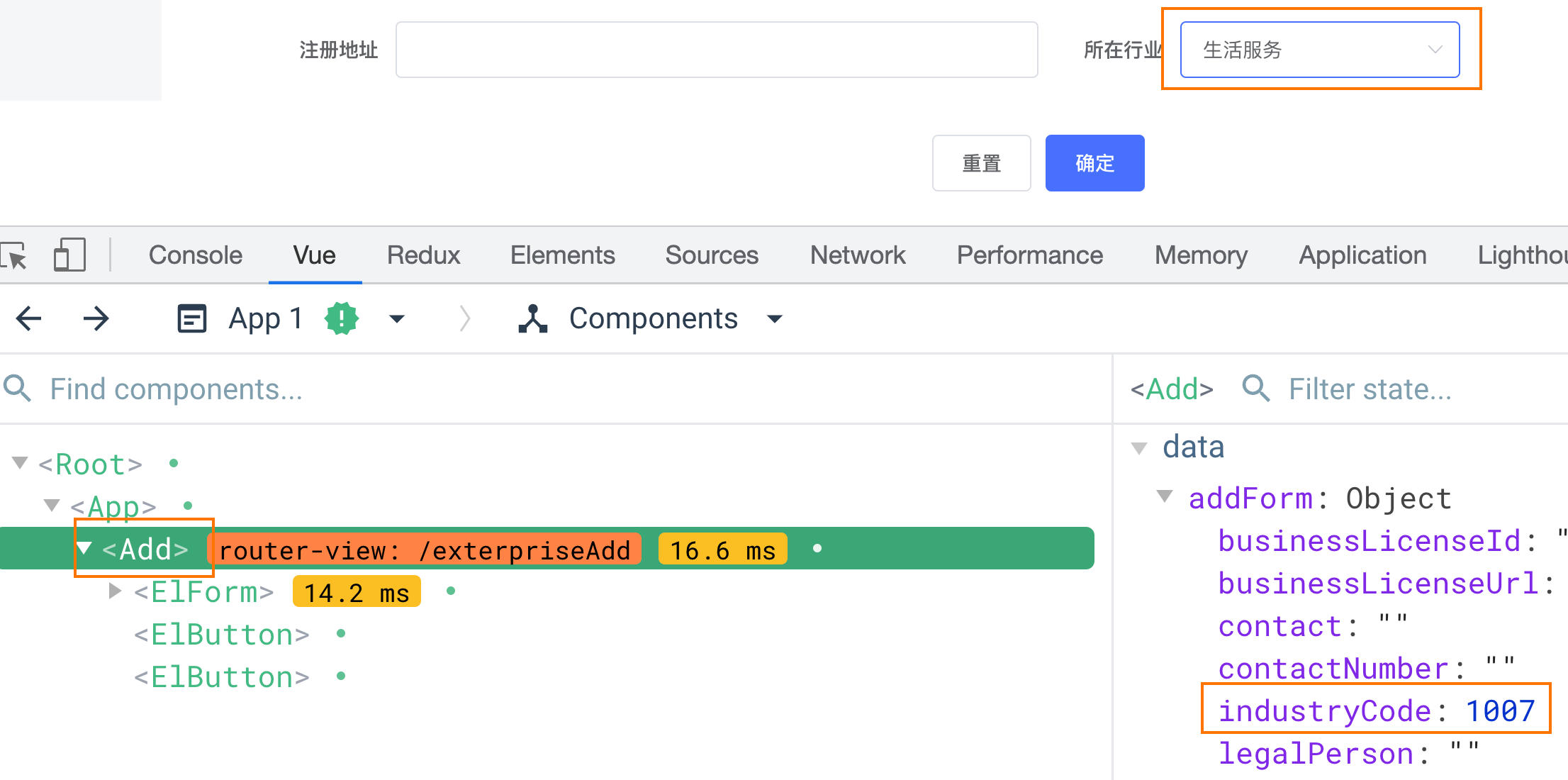This screenshot has height=780, width=1568.
Task: Click the industryCode value 1007
Action: click(1500, 711)
